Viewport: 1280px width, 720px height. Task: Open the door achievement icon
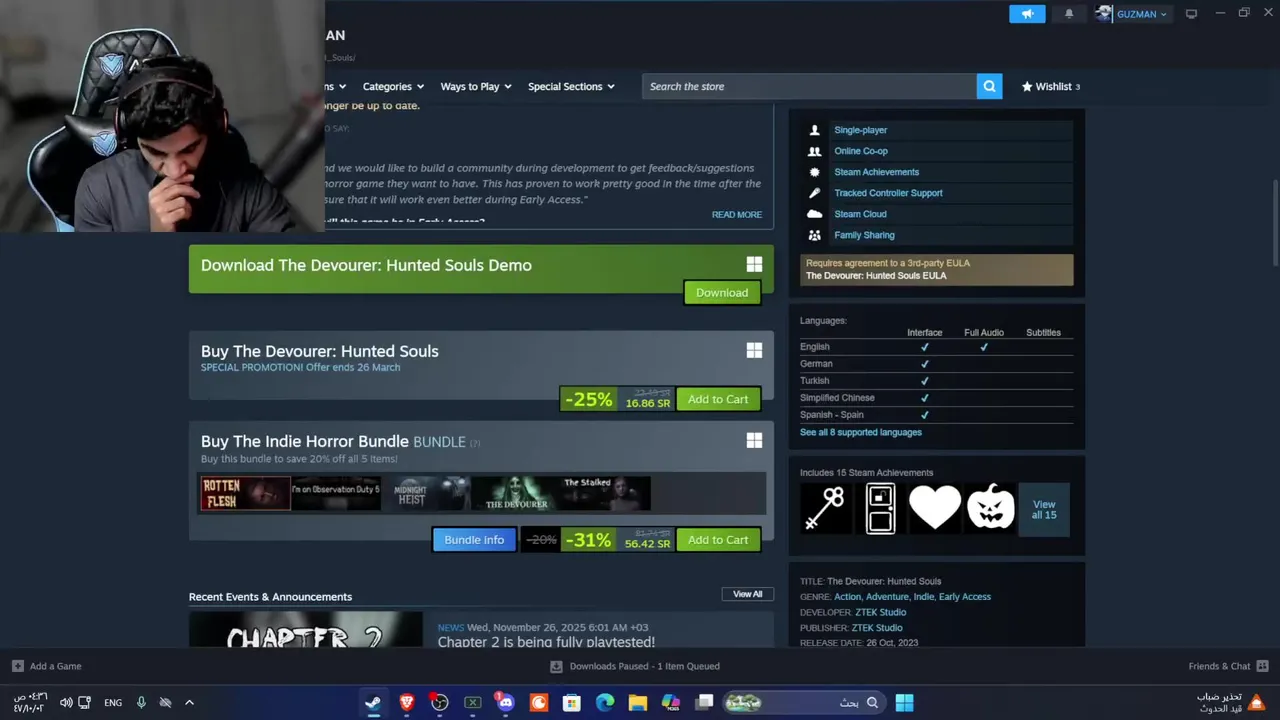[x=880, y=508]
